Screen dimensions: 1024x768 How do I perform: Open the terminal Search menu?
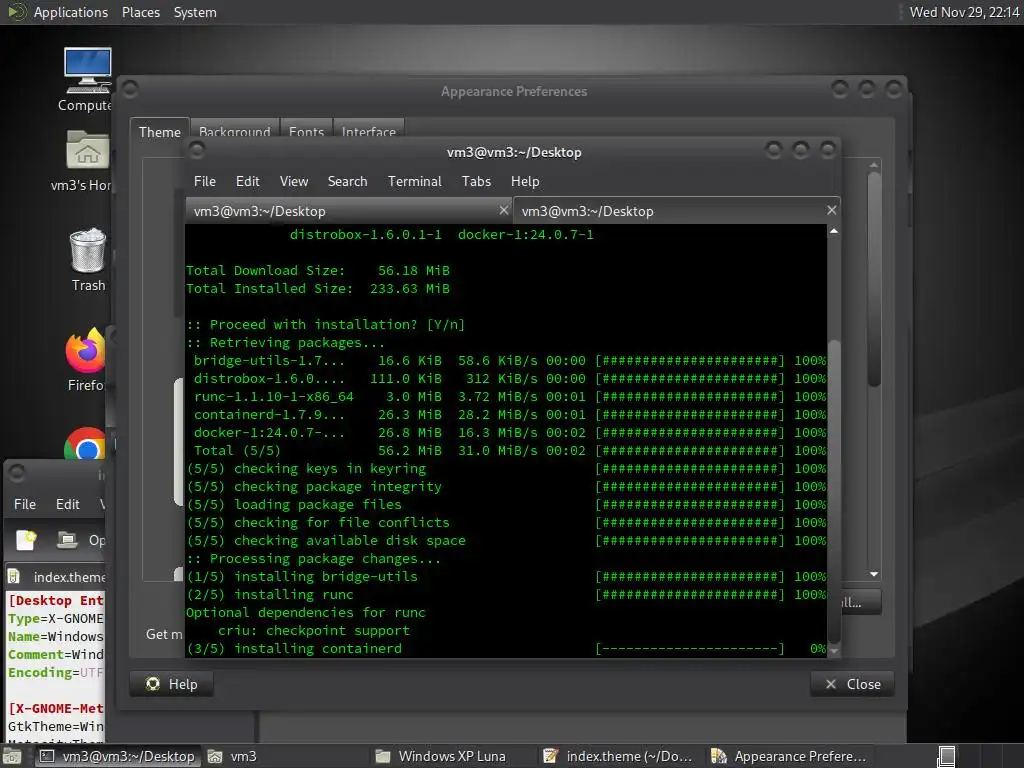pos(347,181)
